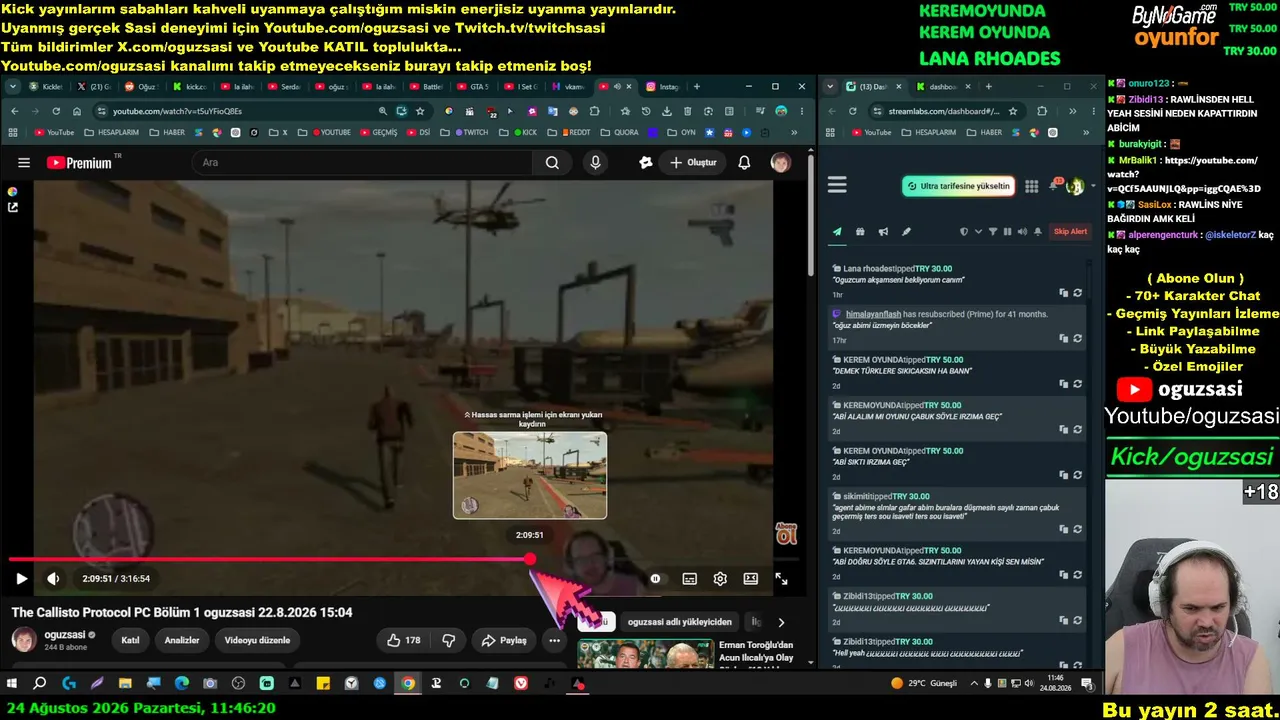Start voice search with the microphone icon

pos(596,163)
